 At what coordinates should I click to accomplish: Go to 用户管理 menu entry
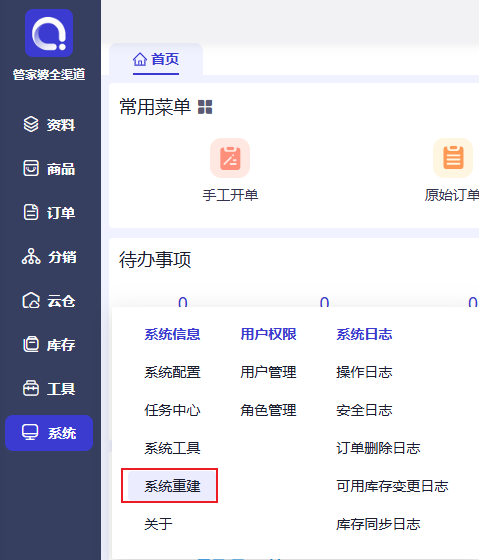268,372
